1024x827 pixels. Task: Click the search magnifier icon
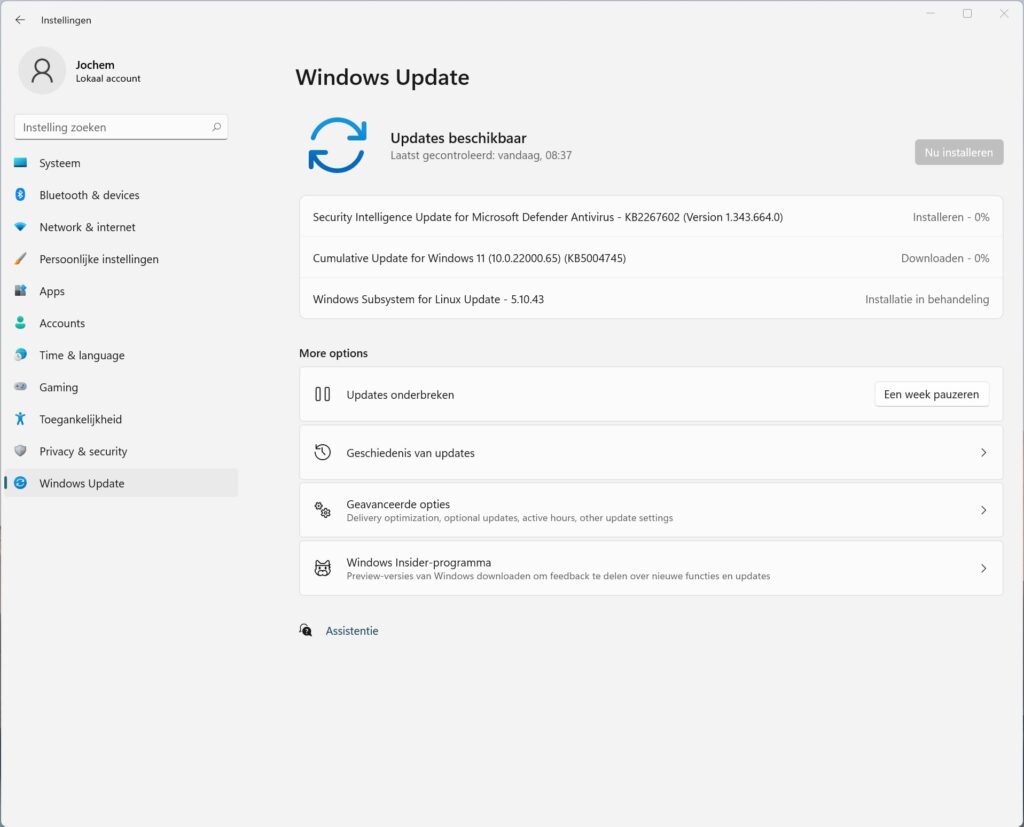[216, 127]
